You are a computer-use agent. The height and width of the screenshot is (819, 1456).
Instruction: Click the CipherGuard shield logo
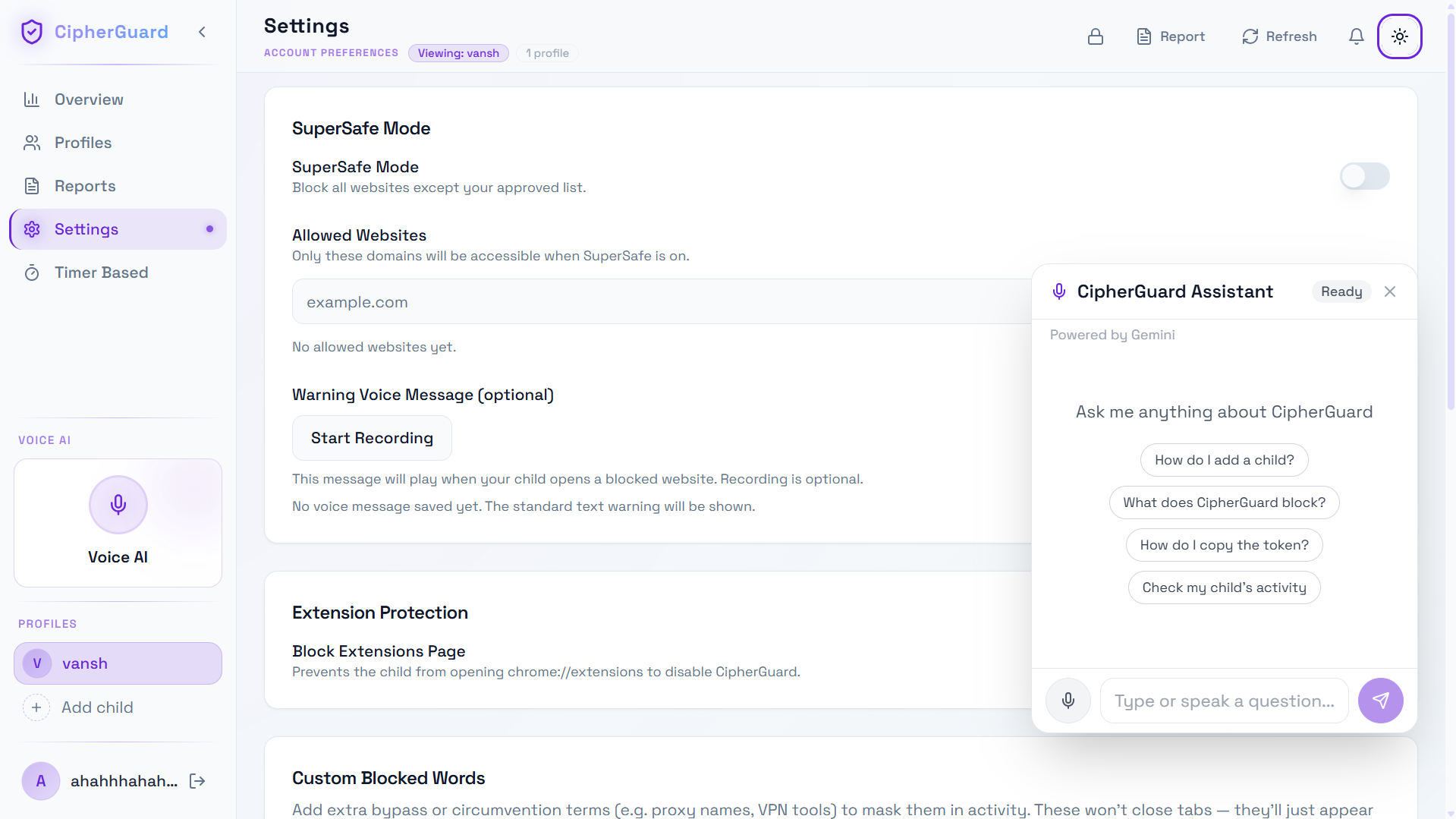[x=32, y=32]
